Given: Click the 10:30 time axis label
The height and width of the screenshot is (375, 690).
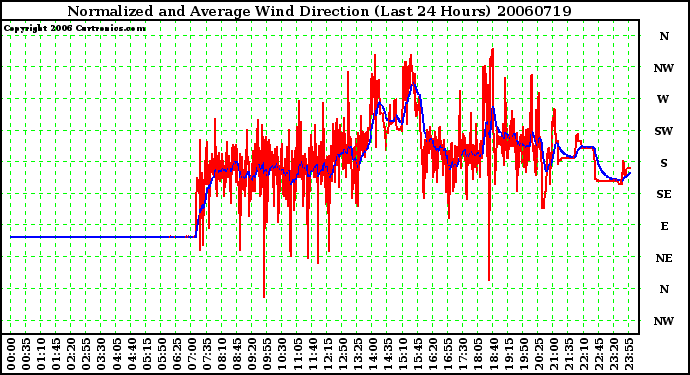Looking at the screenshot, I should 282,354.
